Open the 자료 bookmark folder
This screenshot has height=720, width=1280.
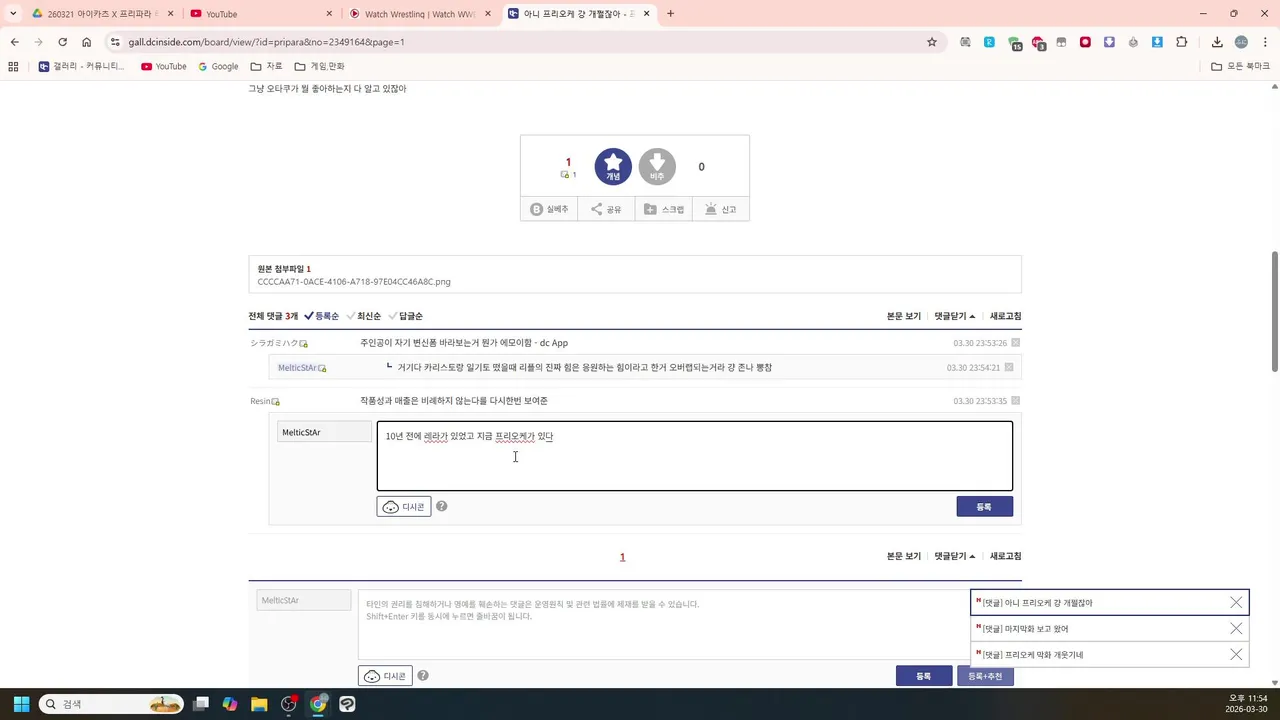(266, 66)
